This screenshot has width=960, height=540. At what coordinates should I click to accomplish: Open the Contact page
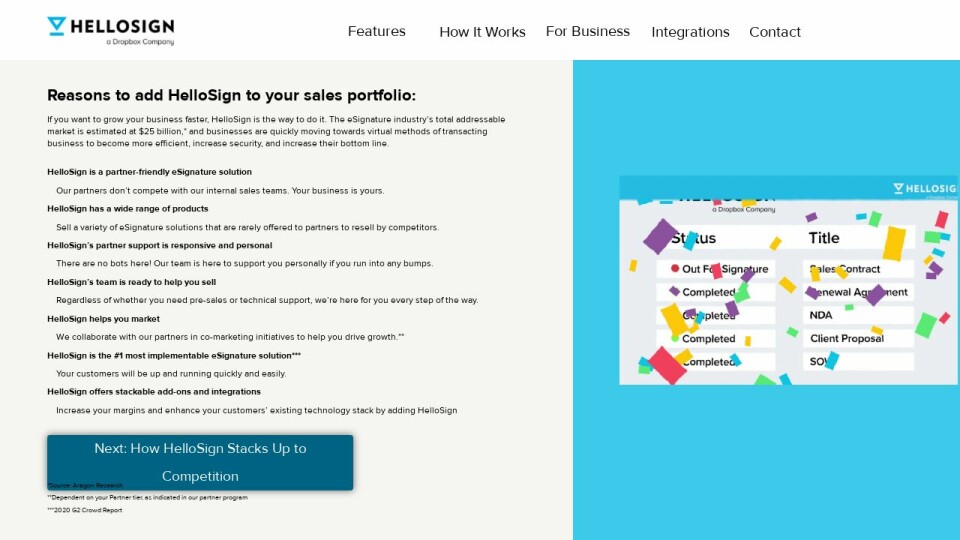coord(775,32)
